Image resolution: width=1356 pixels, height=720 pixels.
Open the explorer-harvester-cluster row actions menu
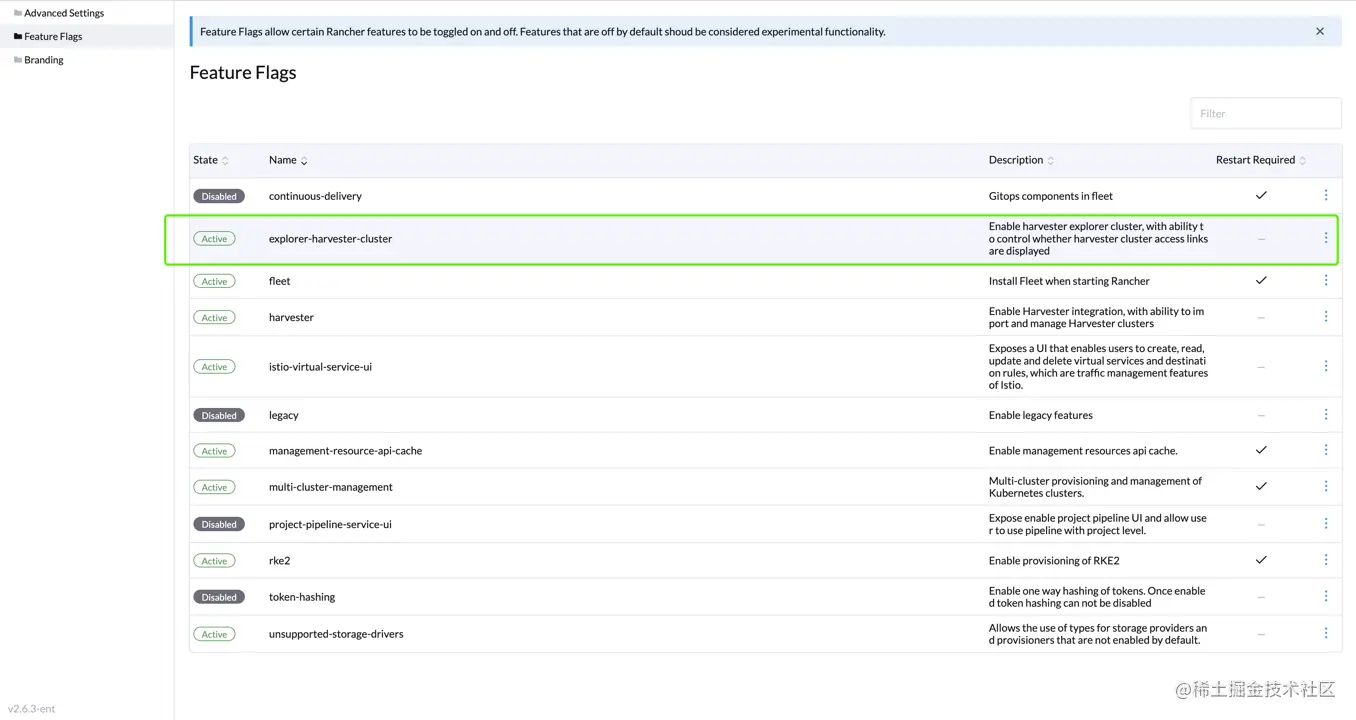[1326, 238]
